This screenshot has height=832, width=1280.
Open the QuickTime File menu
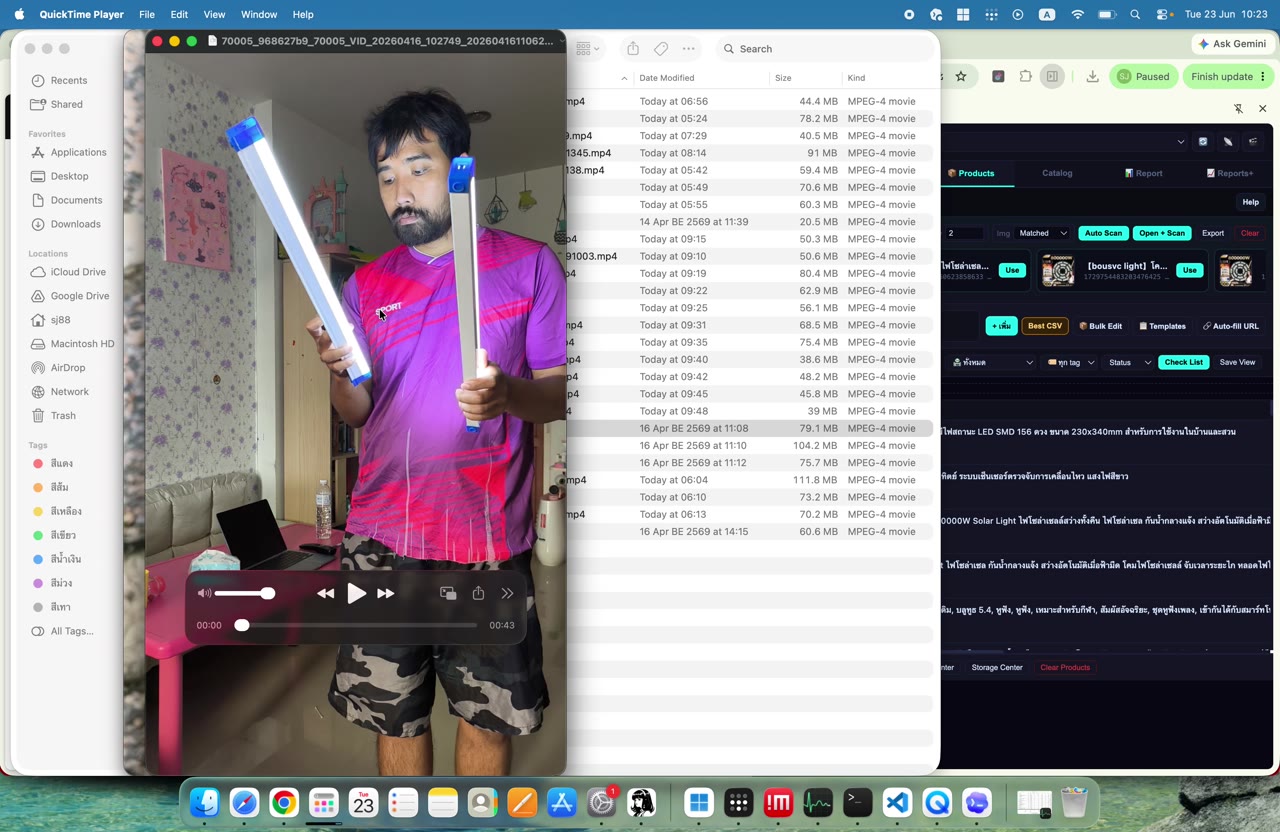point(147,14)
